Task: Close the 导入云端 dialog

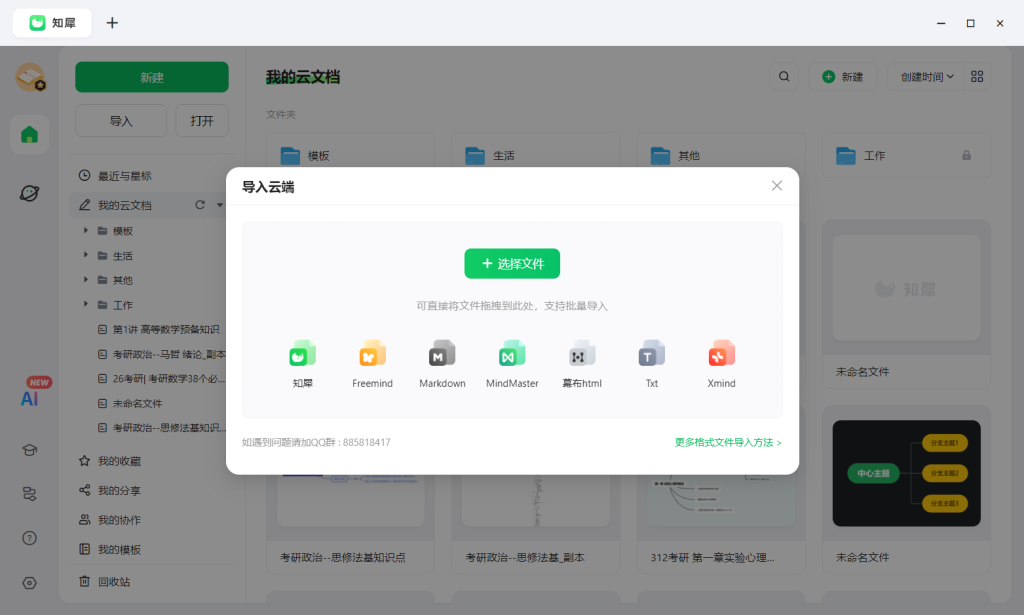Action: [x=776, y=186]
